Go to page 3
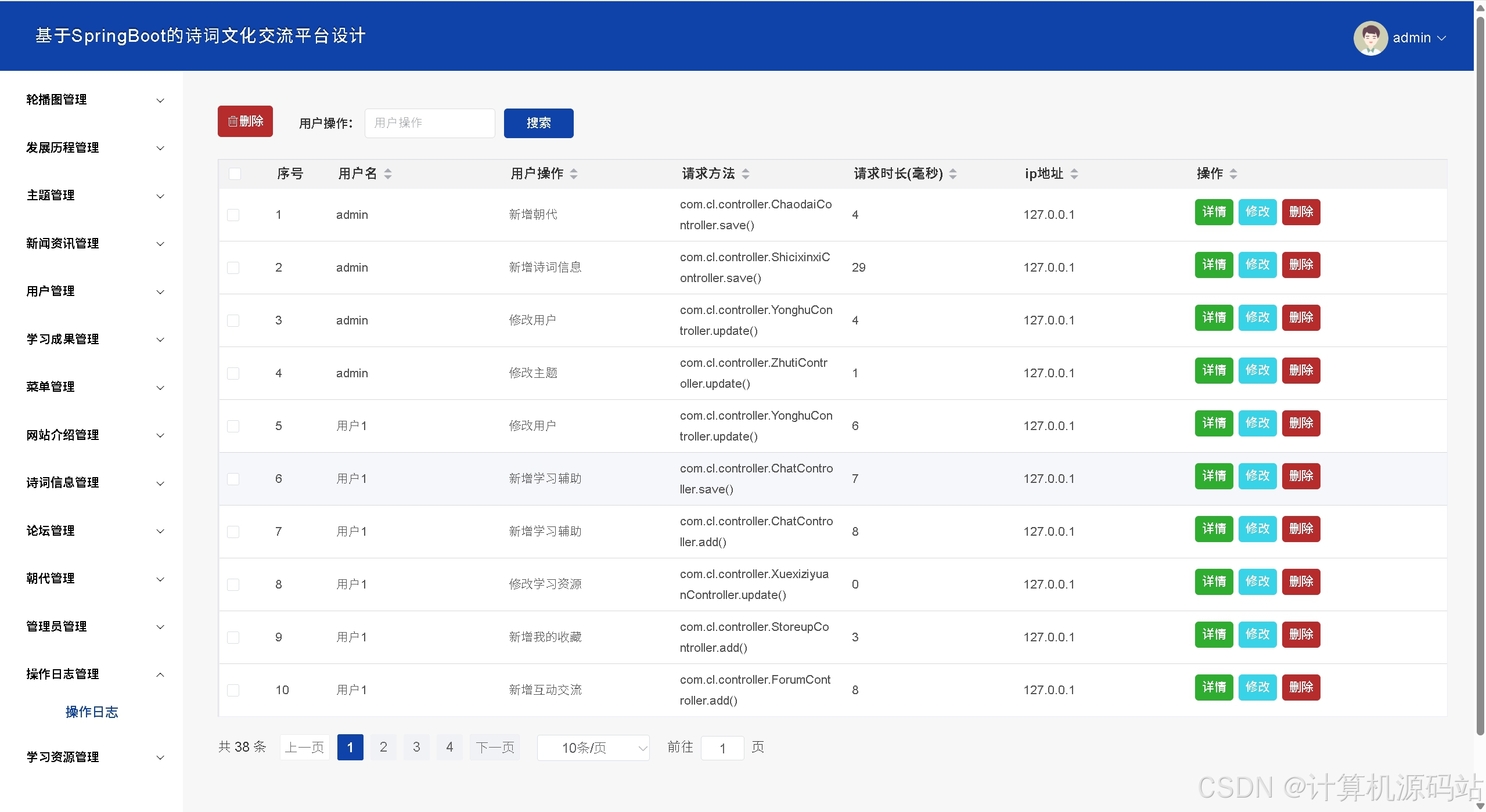The height and width of the screenshot is (812, 1486). coord(416,747)
